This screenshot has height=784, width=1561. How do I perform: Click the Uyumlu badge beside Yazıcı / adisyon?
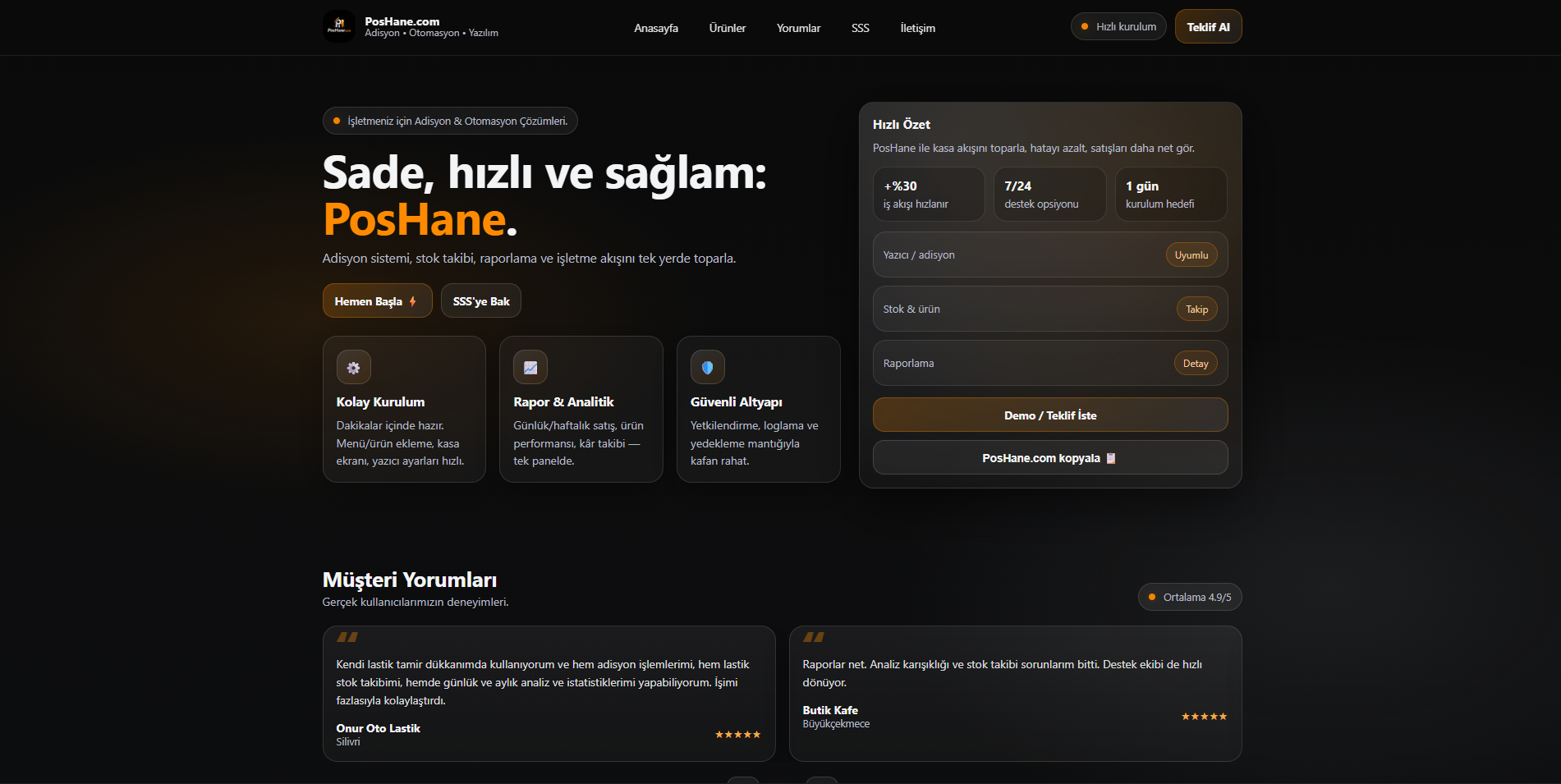(1191, 254)
